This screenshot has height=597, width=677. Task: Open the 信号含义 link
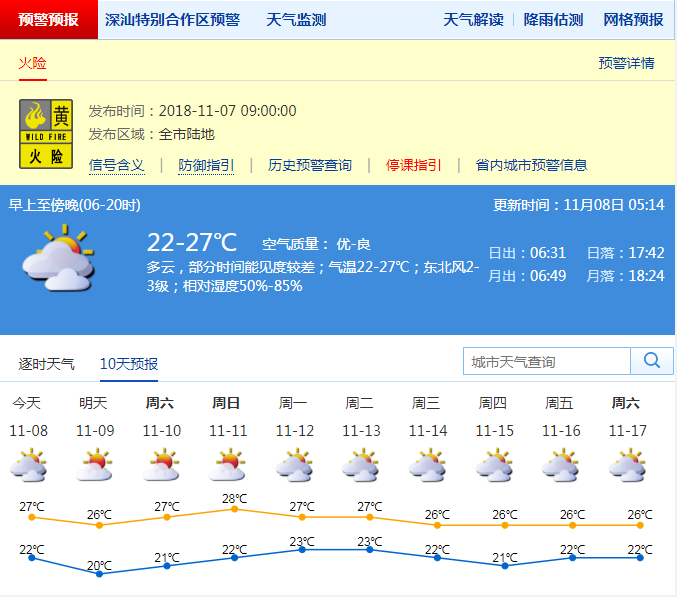(117, 165)
